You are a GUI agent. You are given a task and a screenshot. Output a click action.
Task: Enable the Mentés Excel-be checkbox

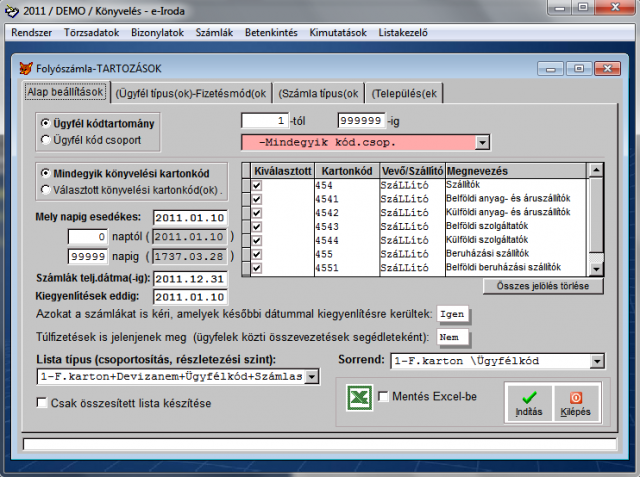coord(384,398)
